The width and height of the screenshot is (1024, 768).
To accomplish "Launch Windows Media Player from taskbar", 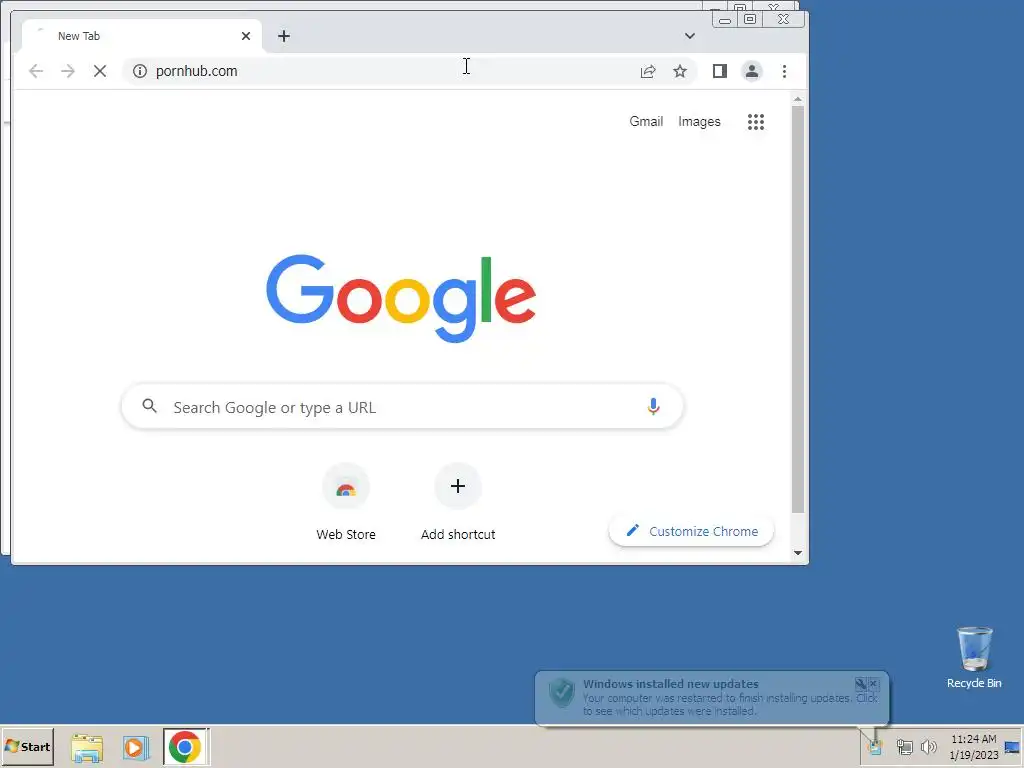I will (x=135, y=746).
